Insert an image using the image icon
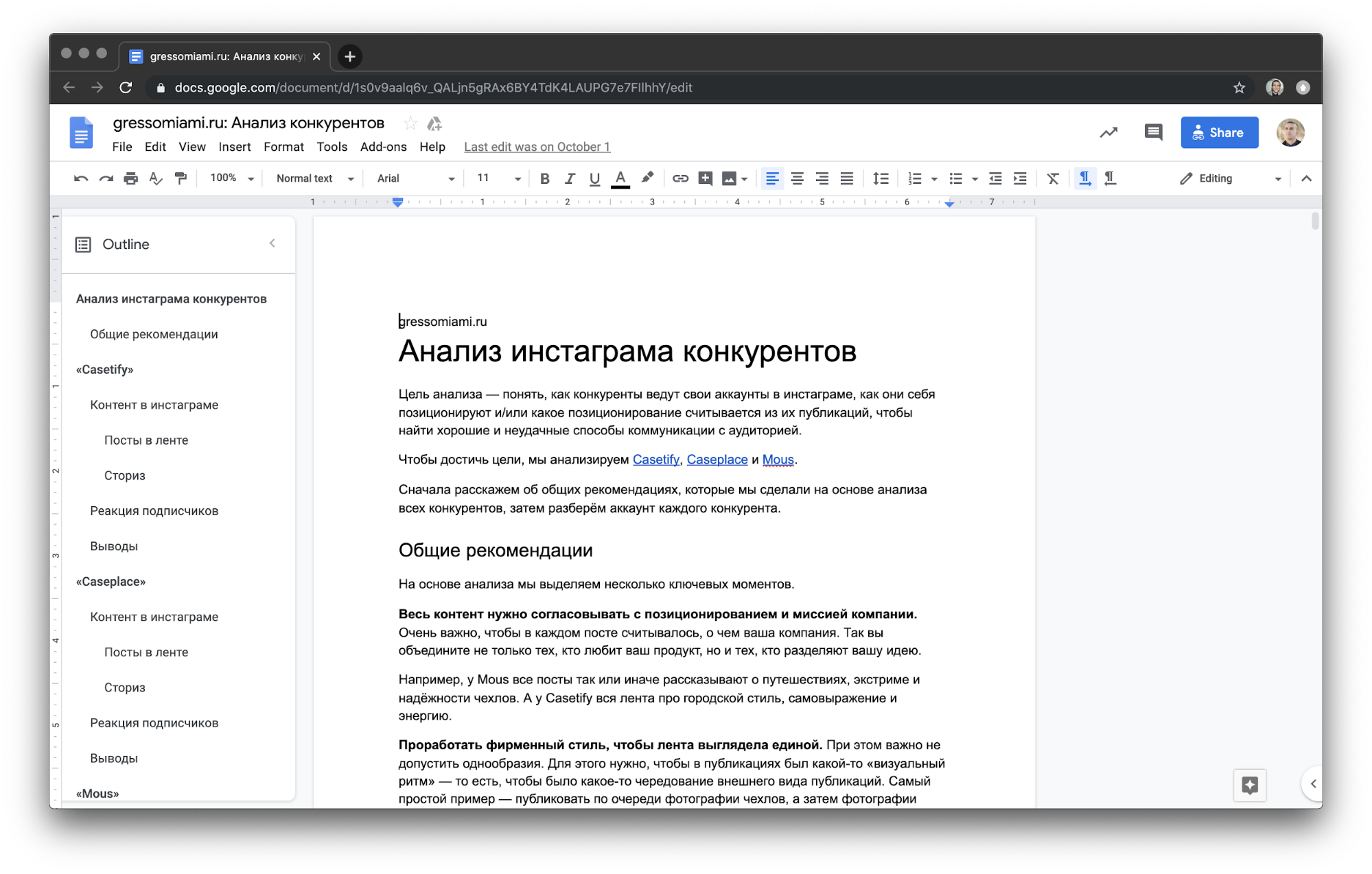1372x874 pixels. tap(729, 178)
